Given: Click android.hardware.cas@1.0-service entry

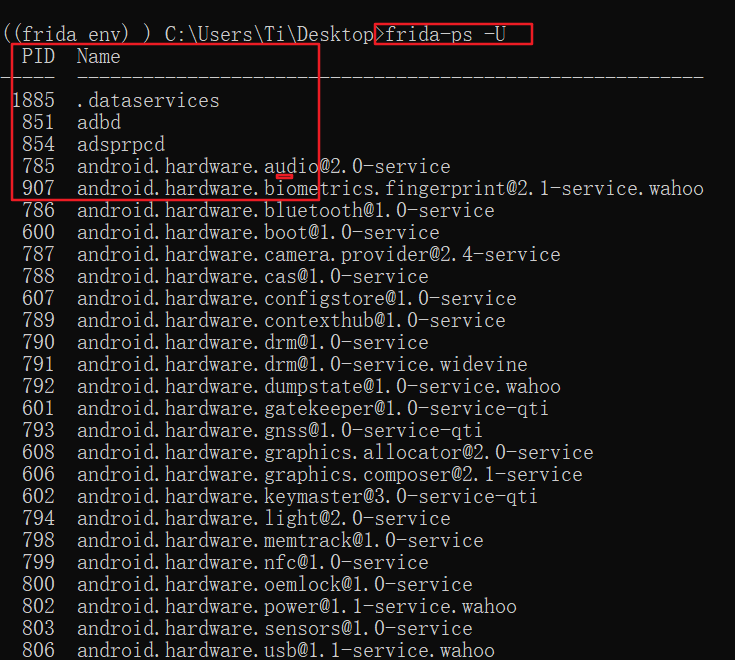Looking at the screenshot, I should 253,277.
